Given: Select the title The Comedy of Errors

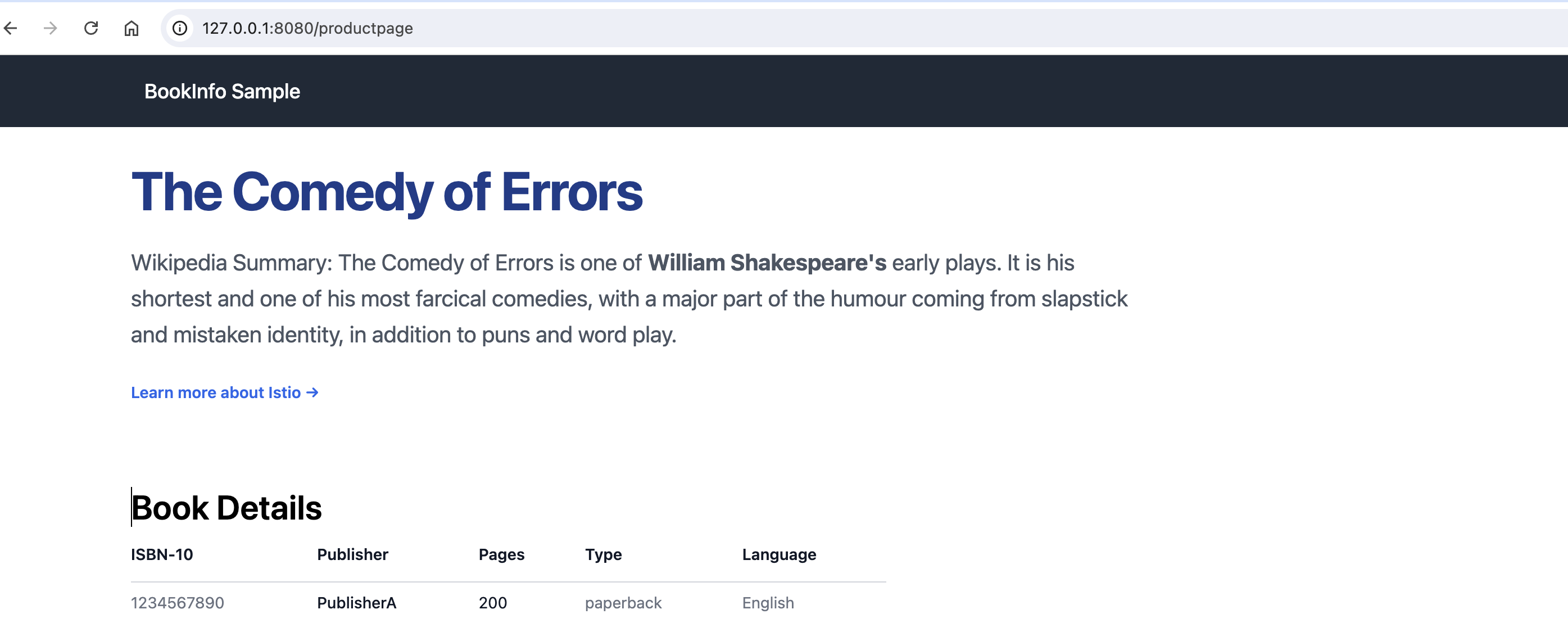Looking at the screenshot, I should click(x=387, y=192).
